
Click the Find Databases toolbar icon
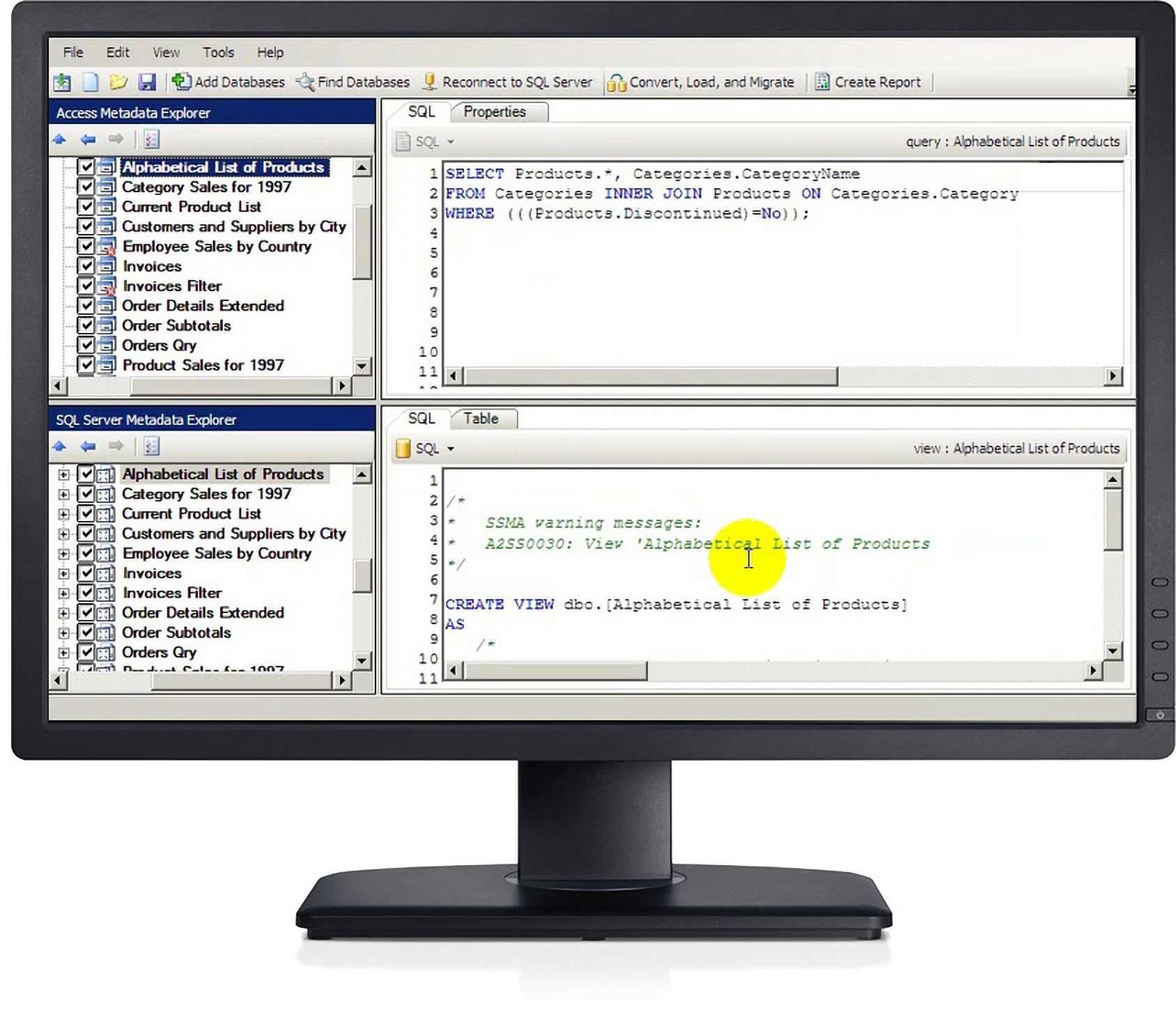304,81
